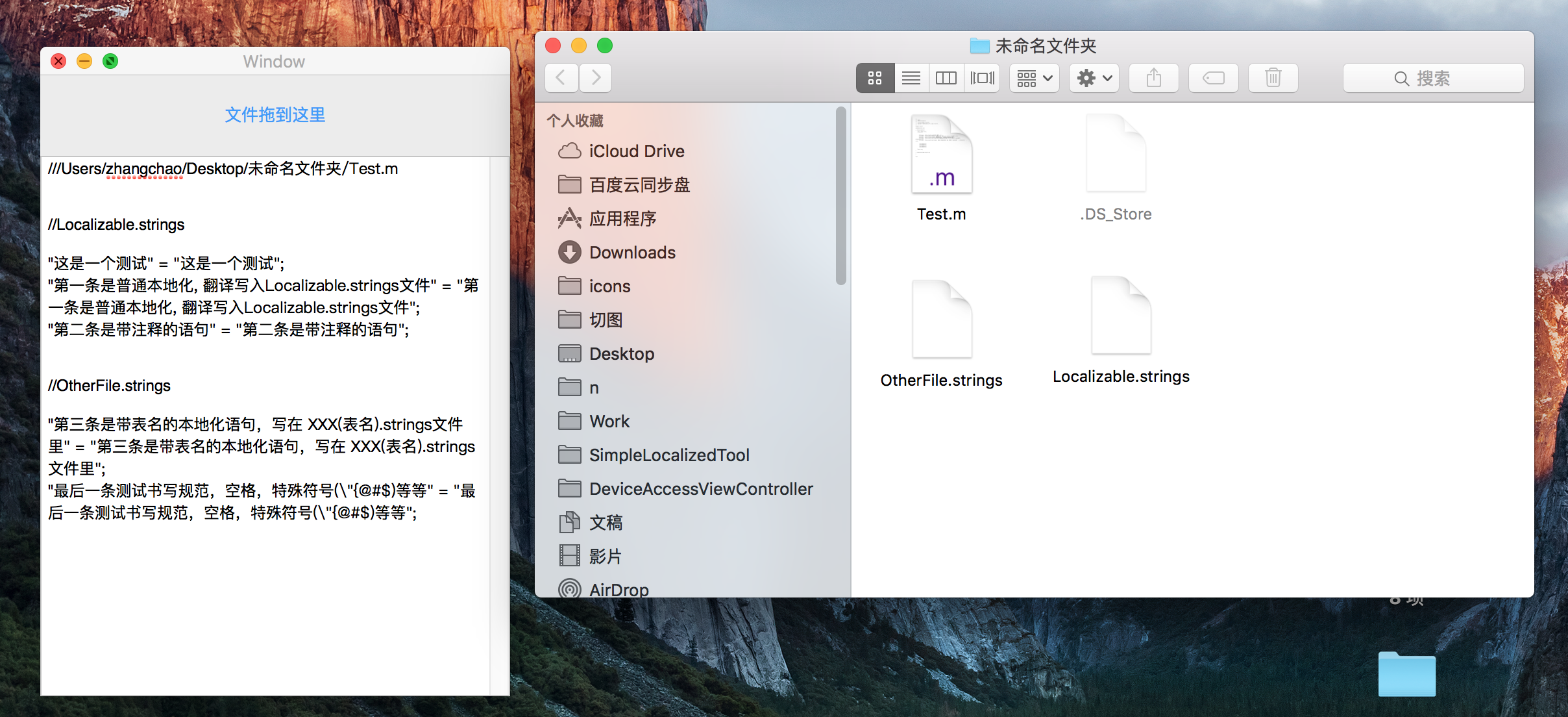Screen dimensions: 1568x717
Task: Switch Finder to column view
Action: tap(946, 79)
